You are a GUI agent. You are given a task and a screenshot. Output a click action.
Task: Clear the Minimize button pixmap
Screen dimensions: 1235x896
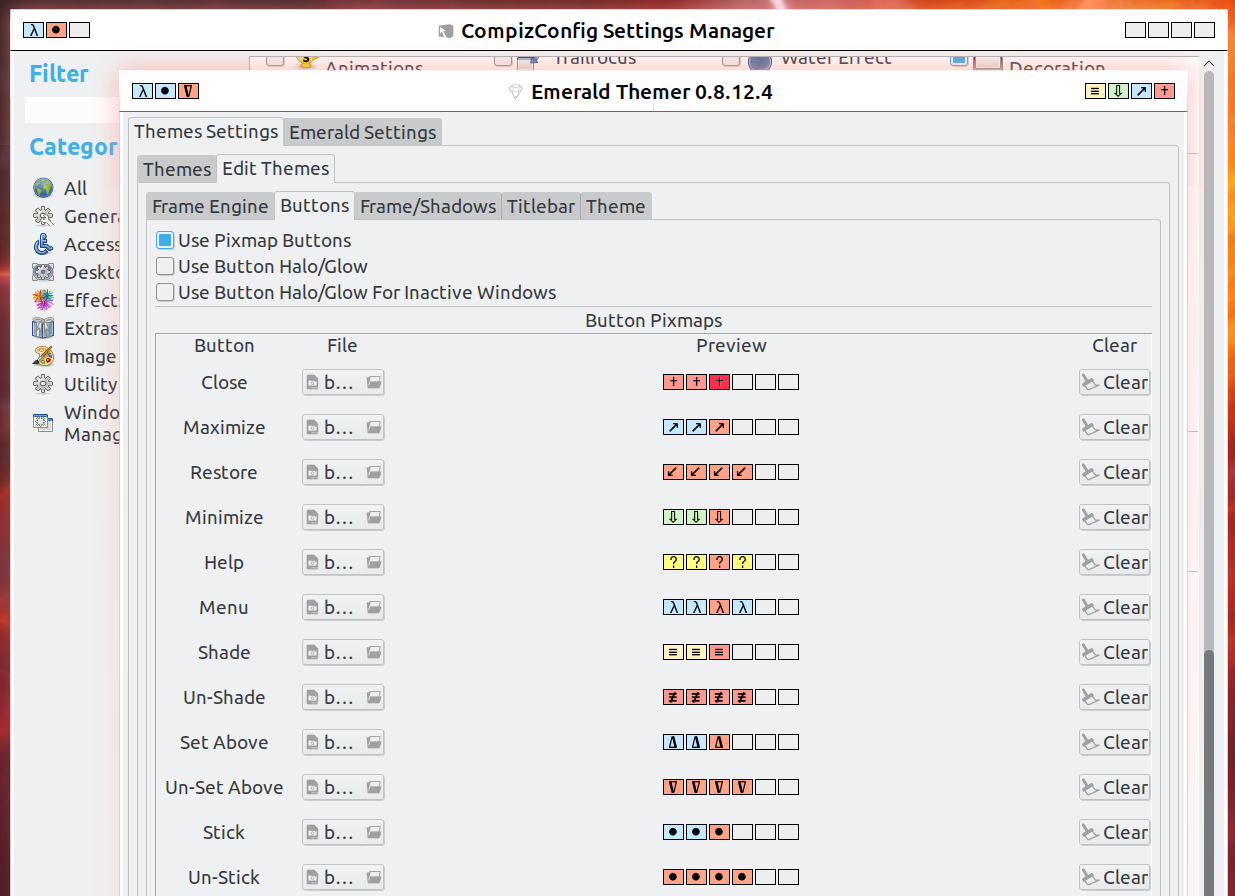tap(1114, 518)
